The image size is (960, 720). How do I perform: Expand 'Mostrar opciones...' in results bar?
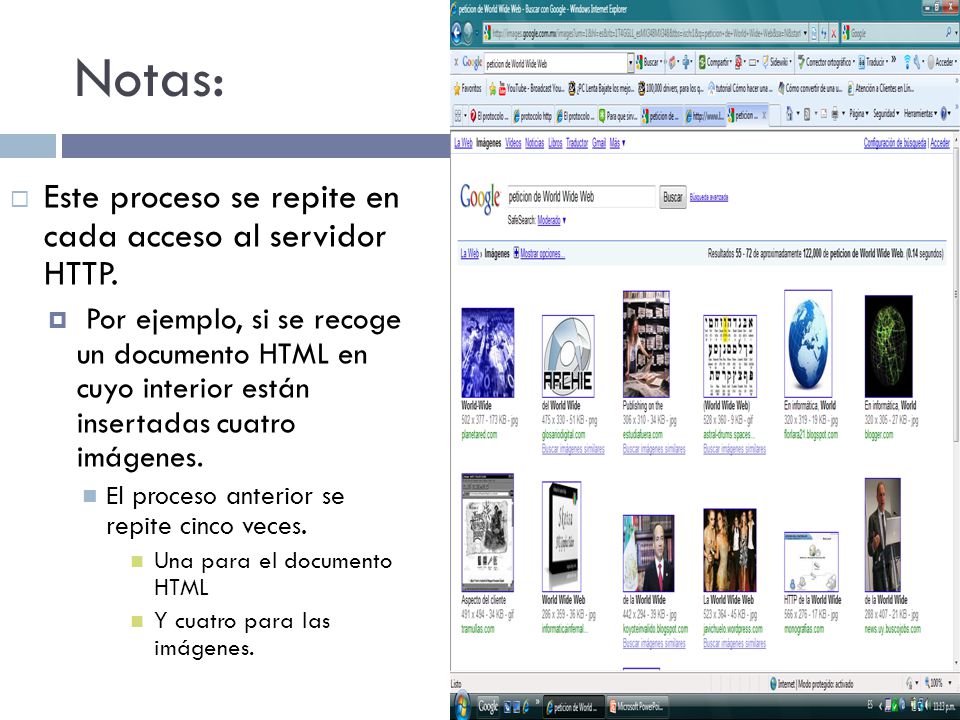(539, 253)
